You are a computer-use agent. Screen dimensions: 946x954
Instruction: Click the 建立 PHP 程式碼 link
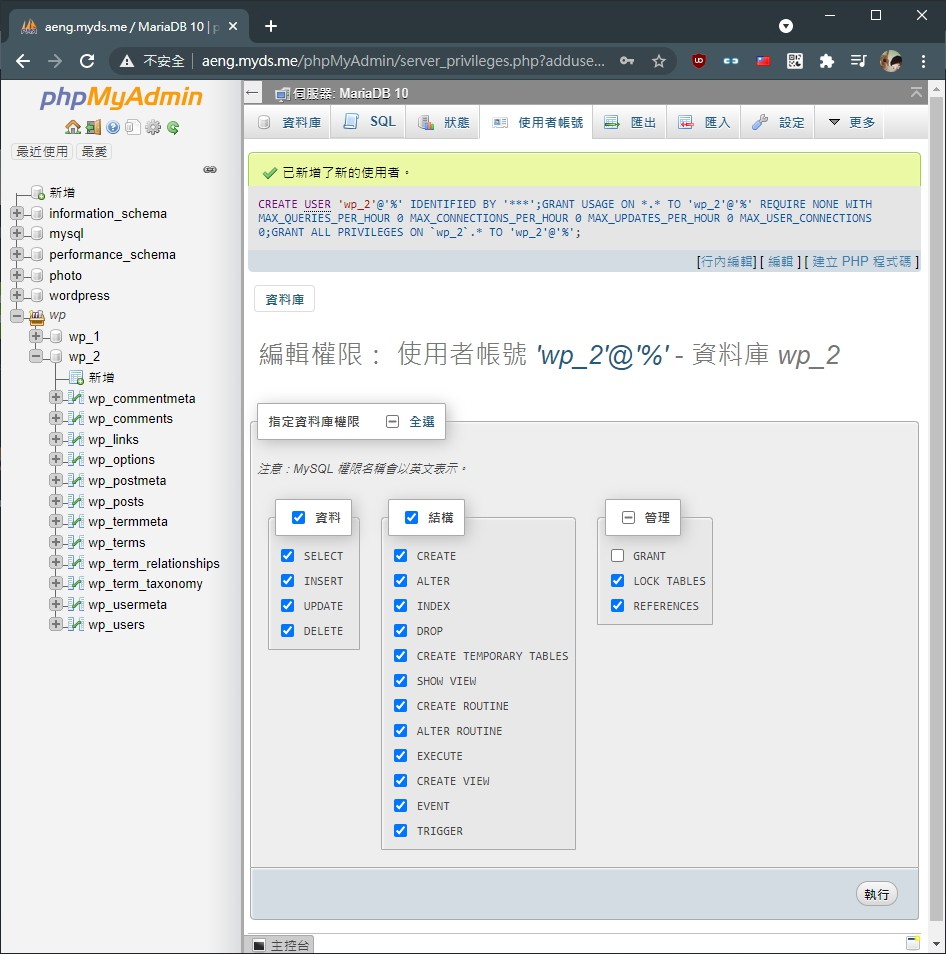pos(861,262)
